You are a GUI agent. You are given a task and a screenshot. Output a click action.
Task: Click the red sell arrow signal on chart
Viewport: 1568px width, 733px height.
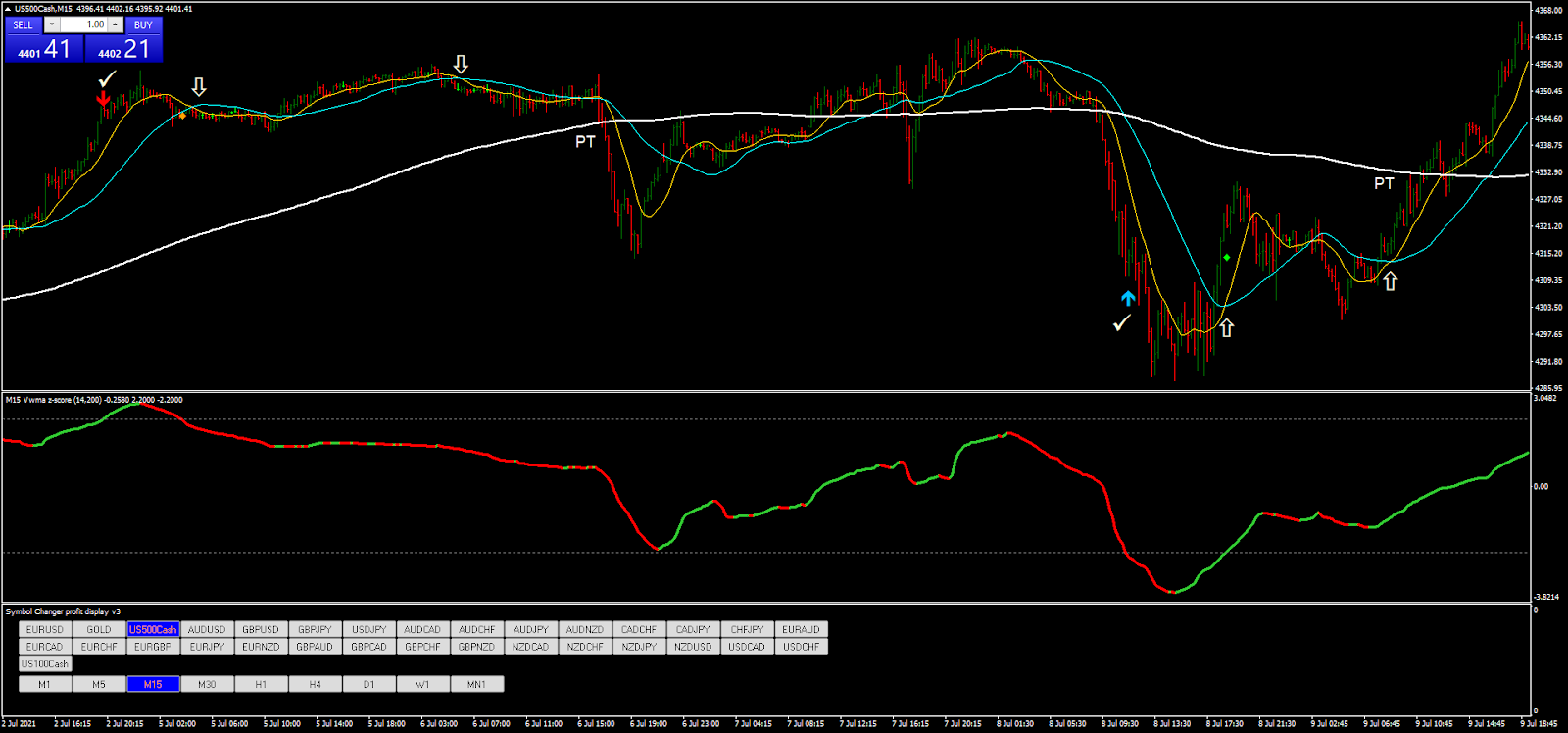pyautogui.click(x=104, y=99)
